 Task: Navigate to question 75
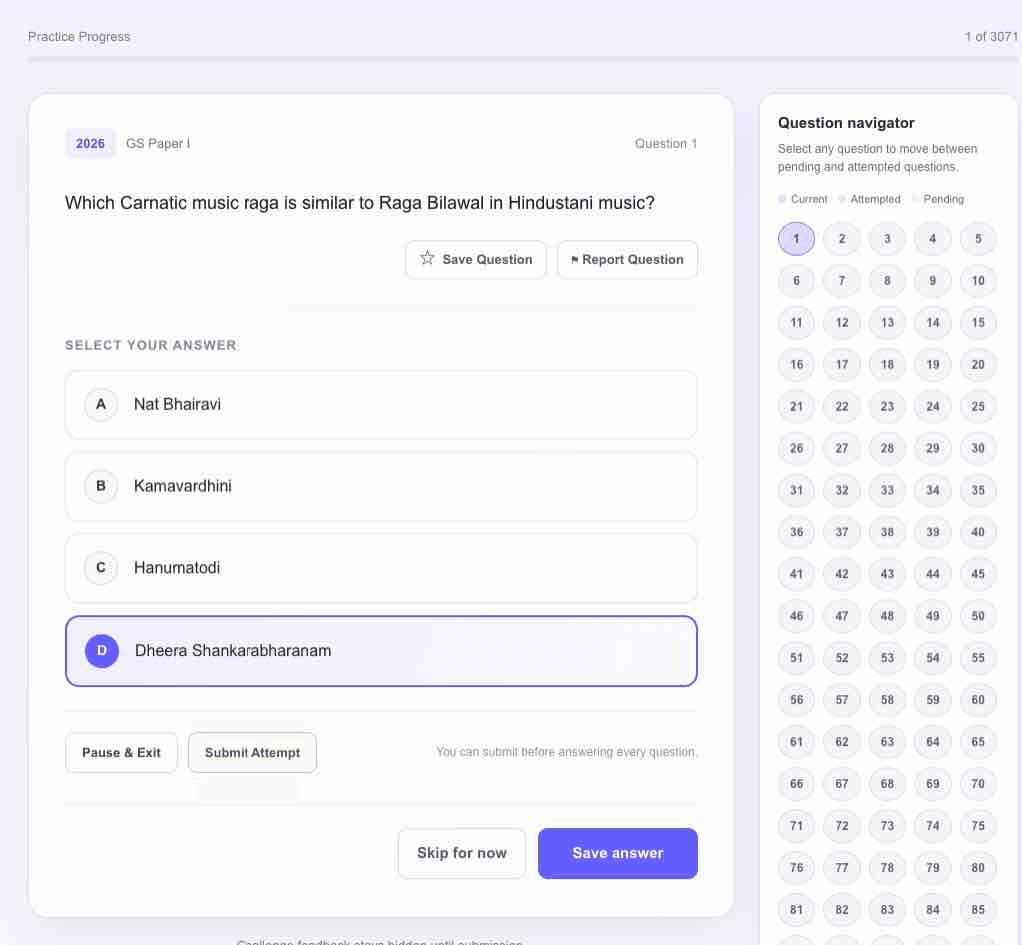978,826
